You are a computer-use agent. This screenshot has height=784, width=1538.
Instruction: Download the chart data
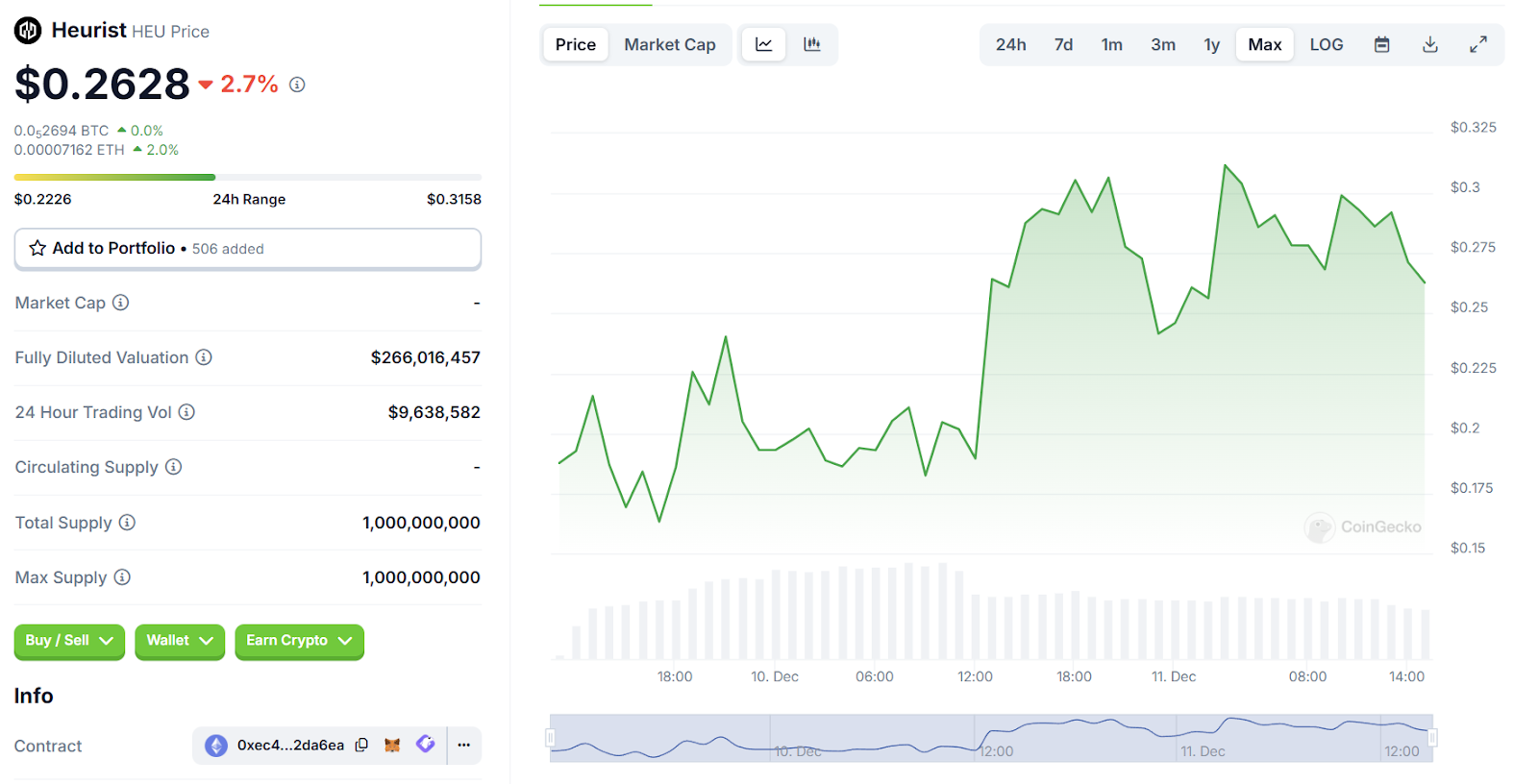[x=1430, y=44]
